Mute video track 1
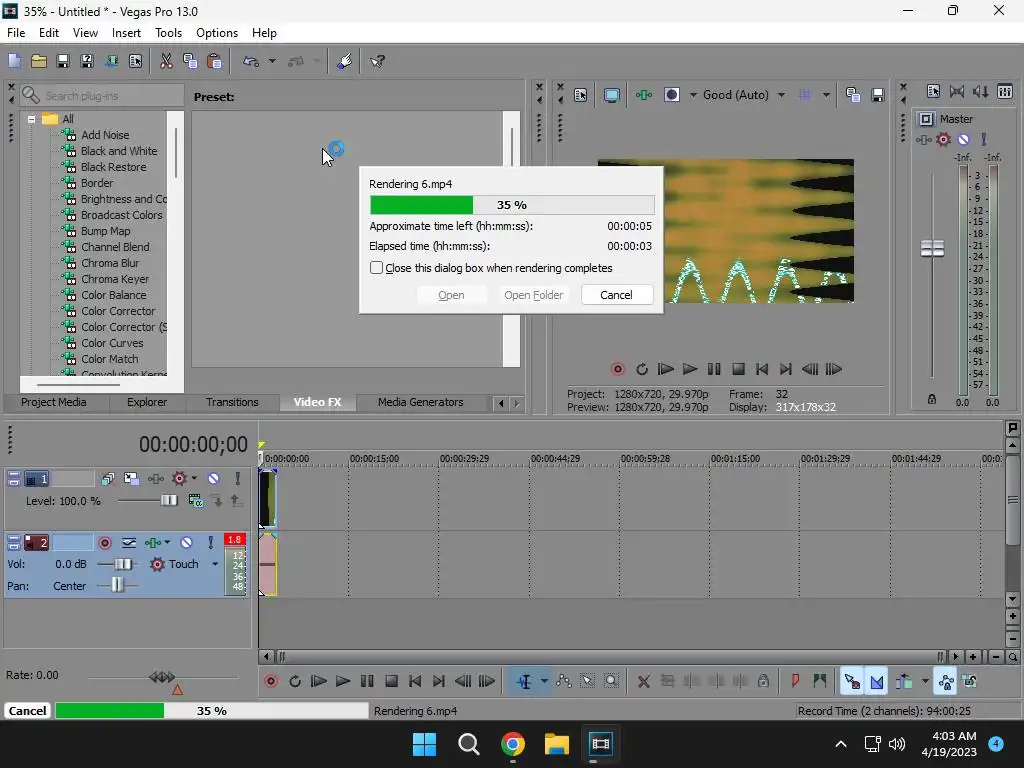 tap(214, 479)
